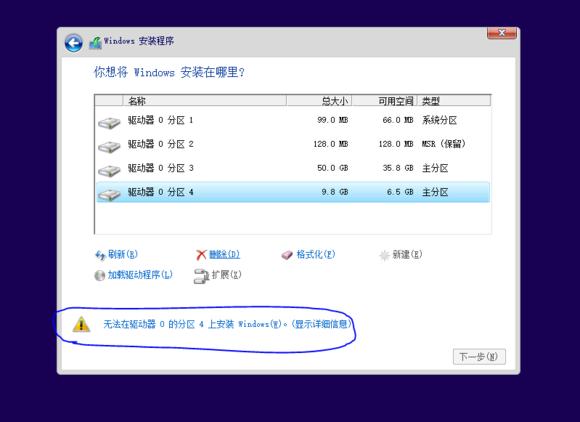Refresh the partition list via 刷新(R)
Screen dimensions: 580x422
(x=123, y=254)
